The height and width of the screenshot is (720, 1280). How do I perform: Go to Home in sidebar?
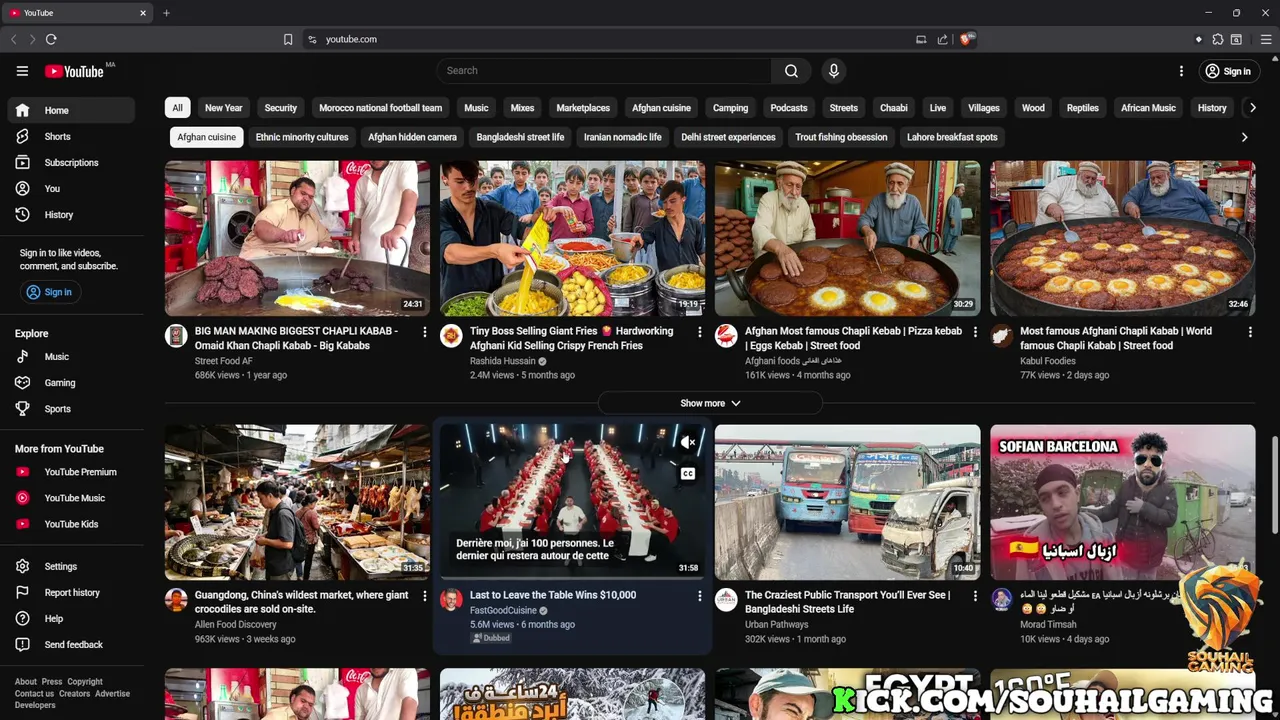point(71,110)
